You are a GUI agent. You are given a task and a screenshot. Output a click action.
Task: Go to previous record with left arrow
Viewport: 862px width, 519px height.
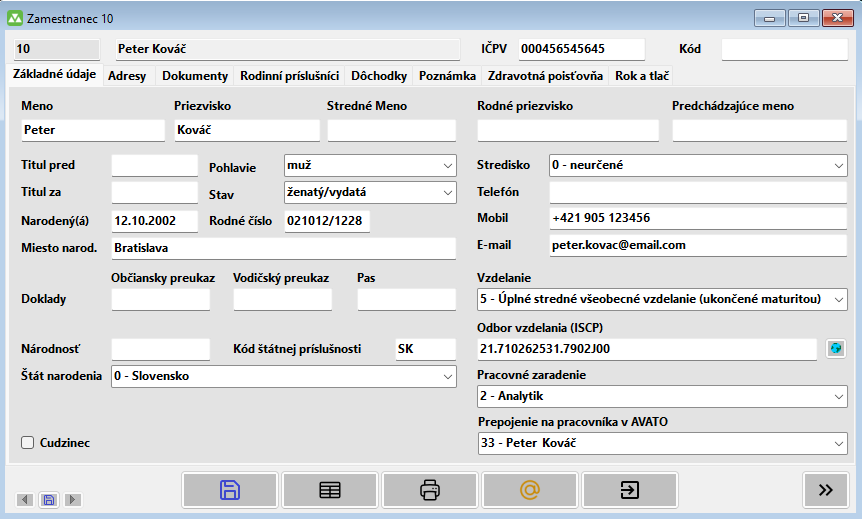[x=24, y=500]
